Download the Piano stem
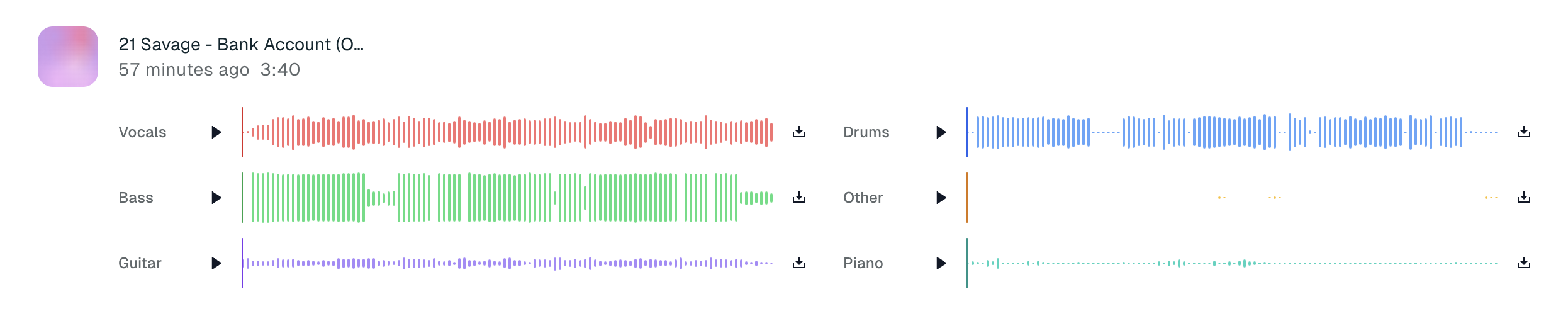This screenshot has height=311, width=1568. [x=1524, y=263]
